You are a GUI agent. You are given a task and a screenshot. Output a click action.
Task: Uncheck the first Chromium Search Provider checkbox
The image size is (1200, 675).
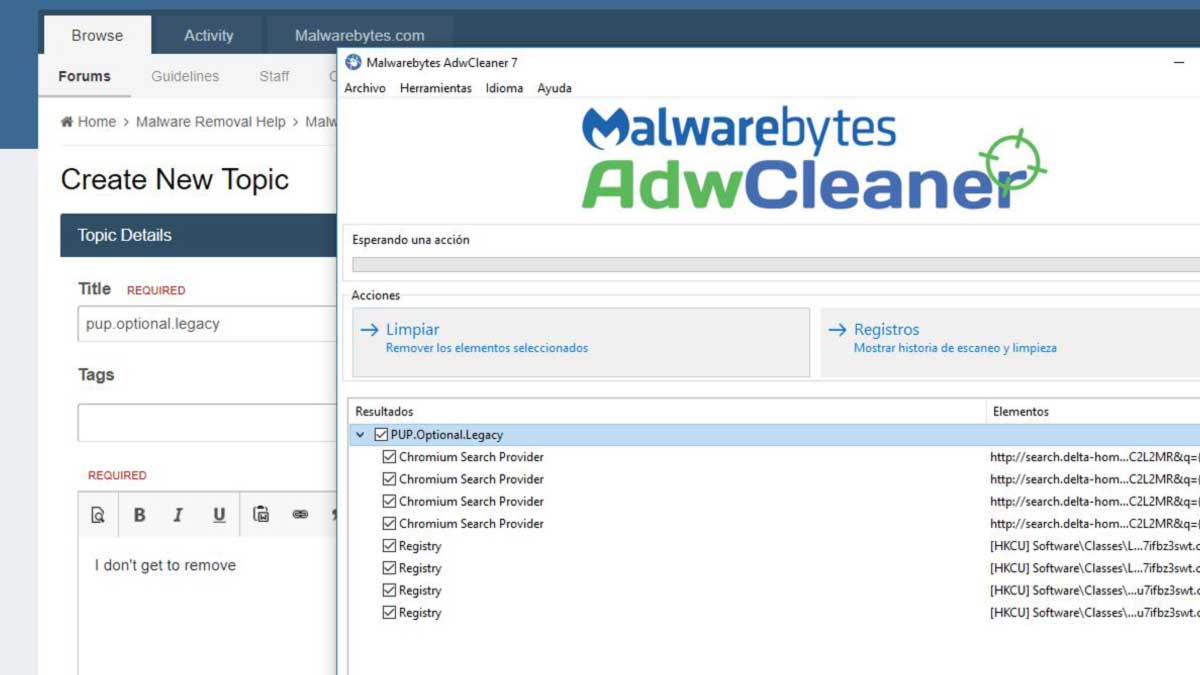pyautogui.click(x=390, y=457)
